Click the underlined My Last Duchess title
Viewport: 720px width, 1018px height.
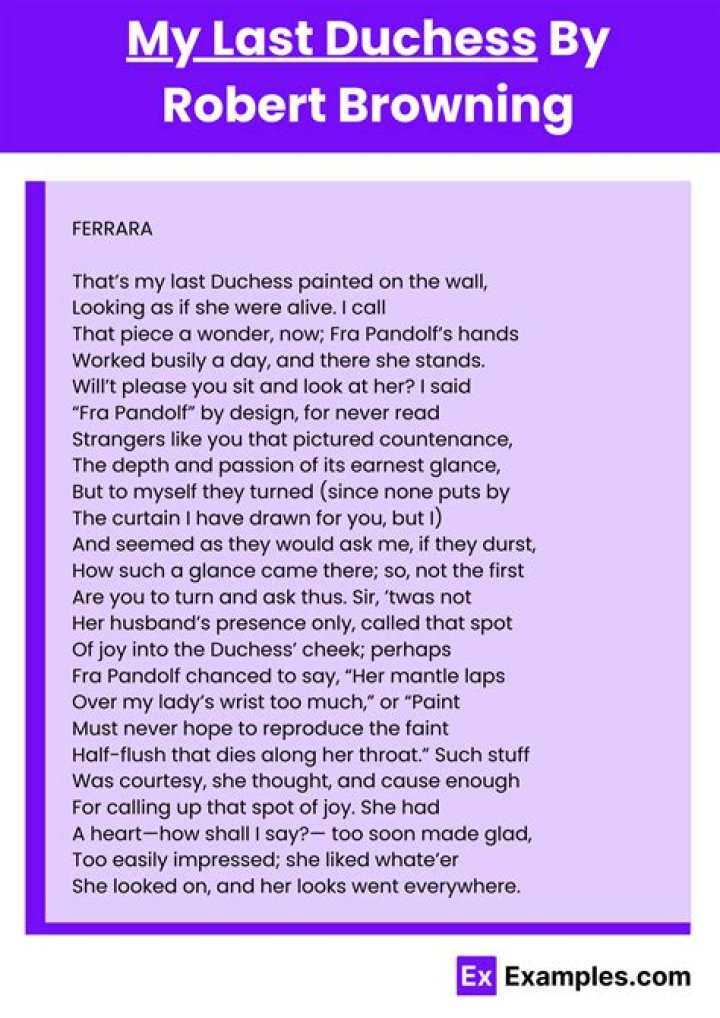[x=331, y=41]
